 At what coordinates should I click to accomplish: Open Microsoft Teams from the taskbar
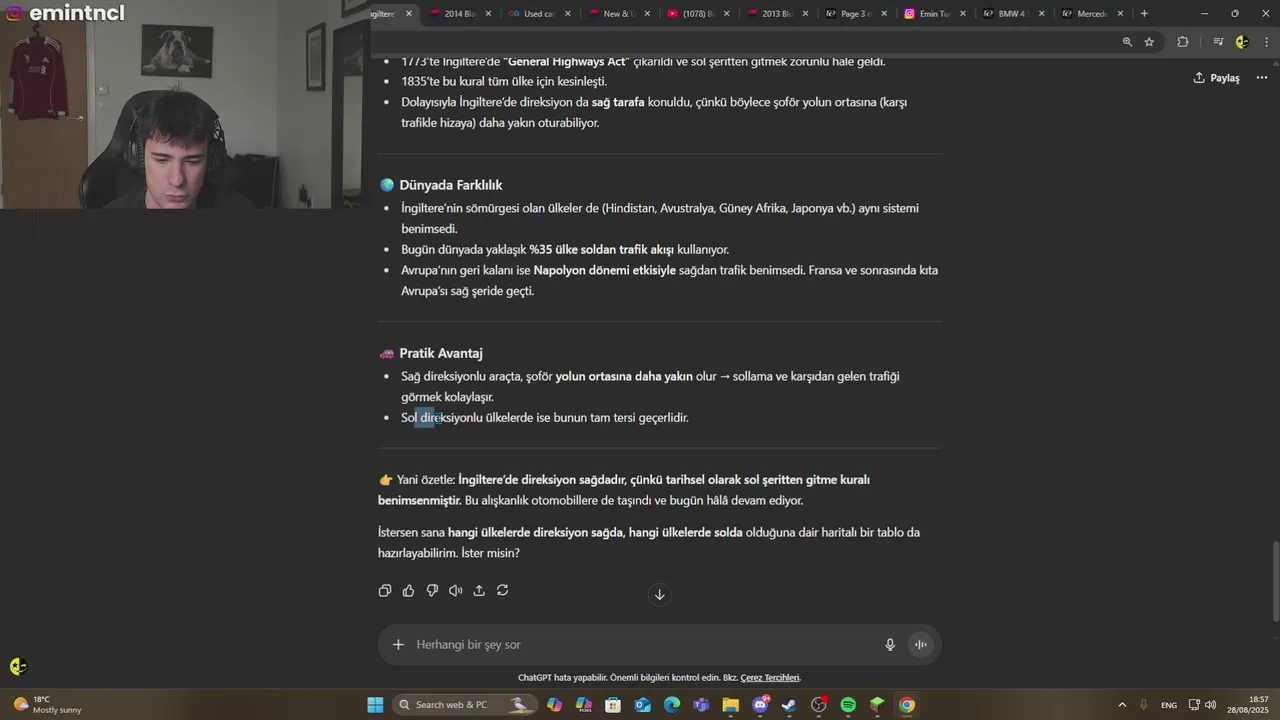(x=701, y=705)
